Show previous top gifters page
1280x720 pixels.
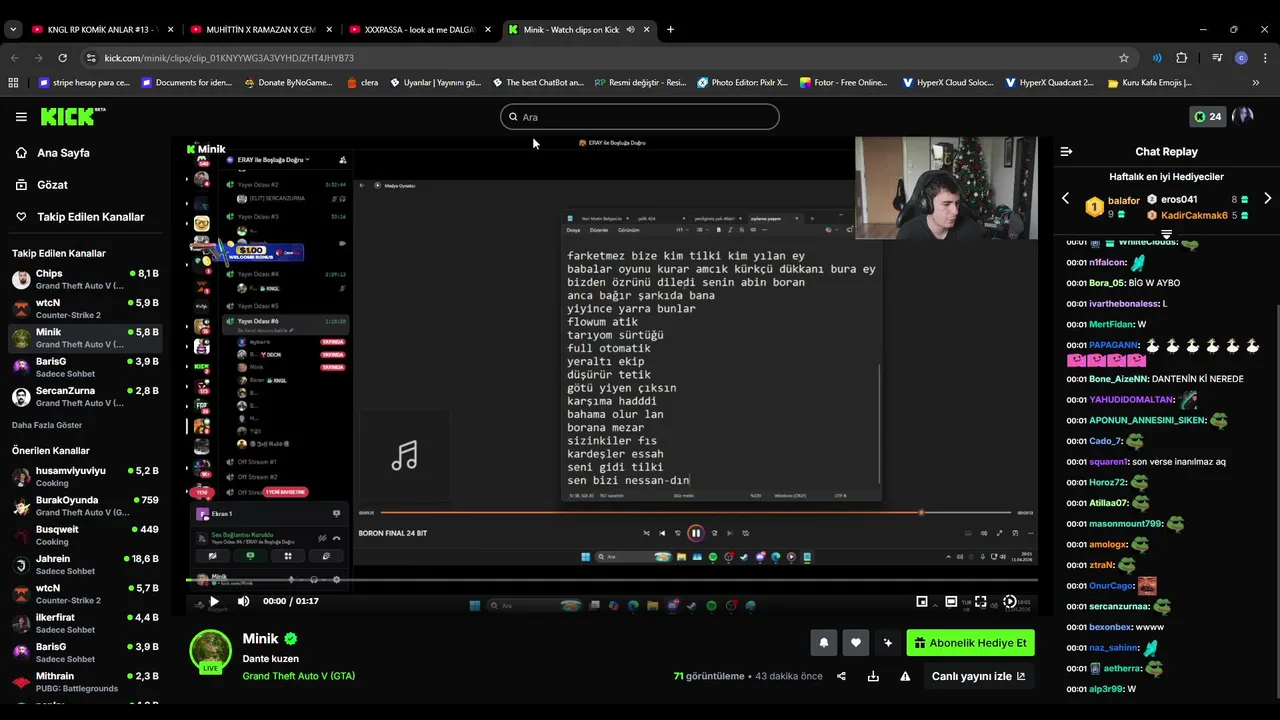[1066, 199]
